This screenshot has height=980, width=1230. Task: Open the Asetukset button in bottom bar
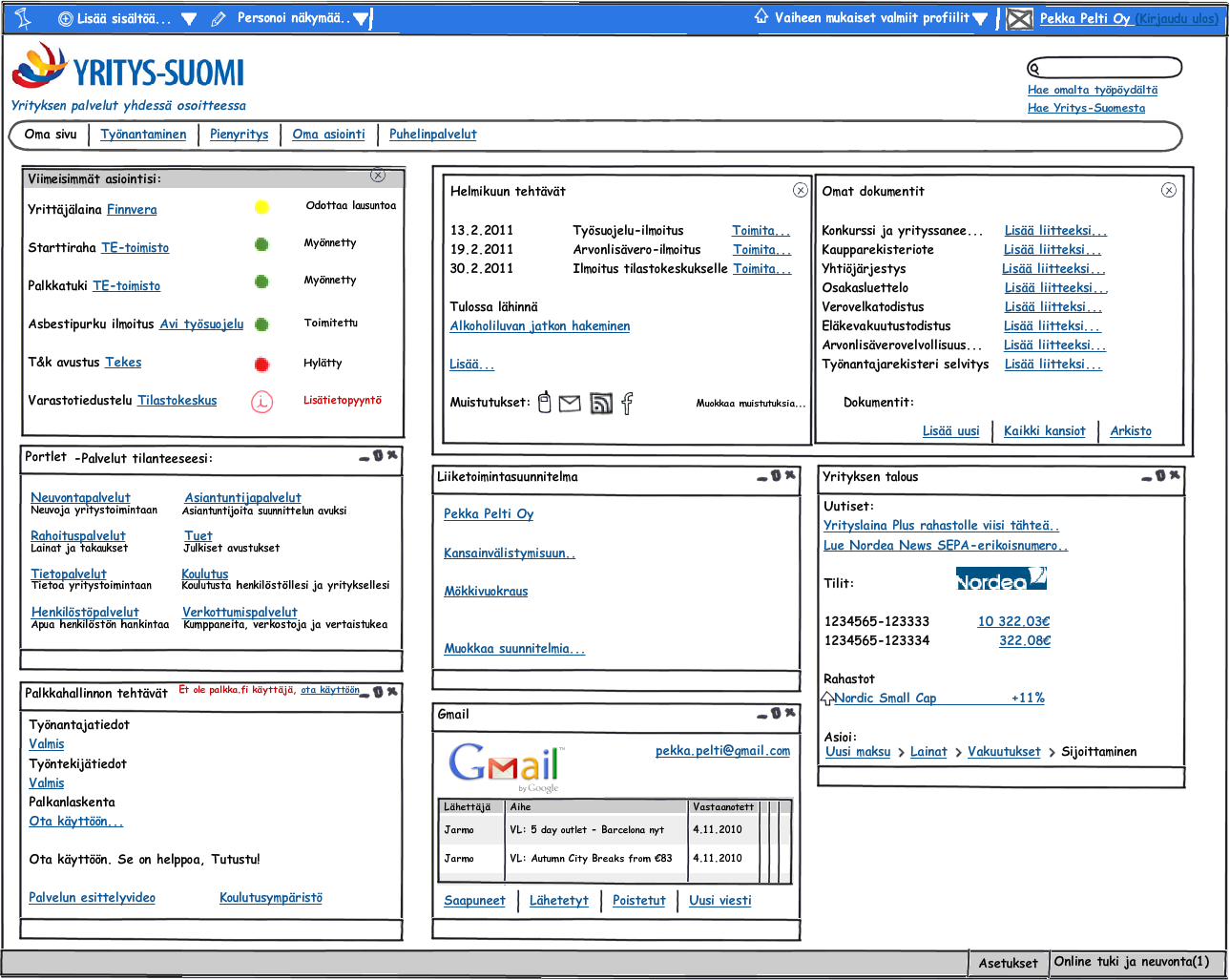pos(1008,964)
